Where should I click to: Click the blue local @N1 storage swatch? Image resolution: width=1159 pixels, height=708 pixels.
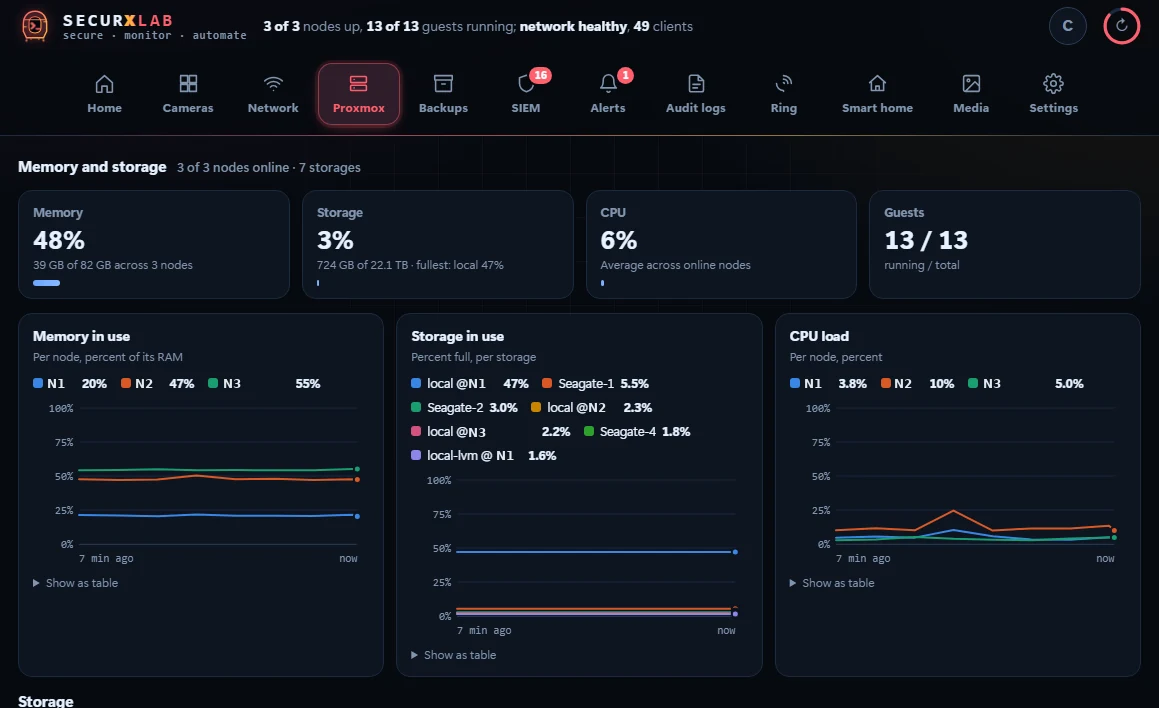pos(416,383)
